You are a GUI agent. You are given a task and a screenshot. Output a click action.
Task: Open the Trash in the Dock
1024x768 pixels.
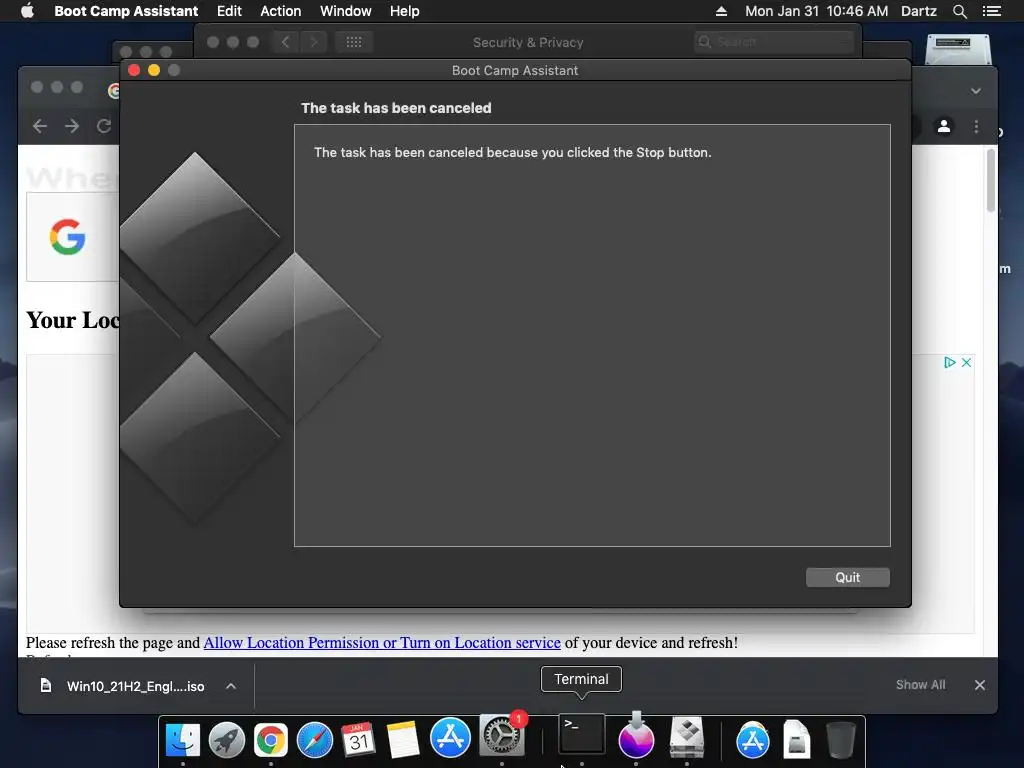(840, 739)
